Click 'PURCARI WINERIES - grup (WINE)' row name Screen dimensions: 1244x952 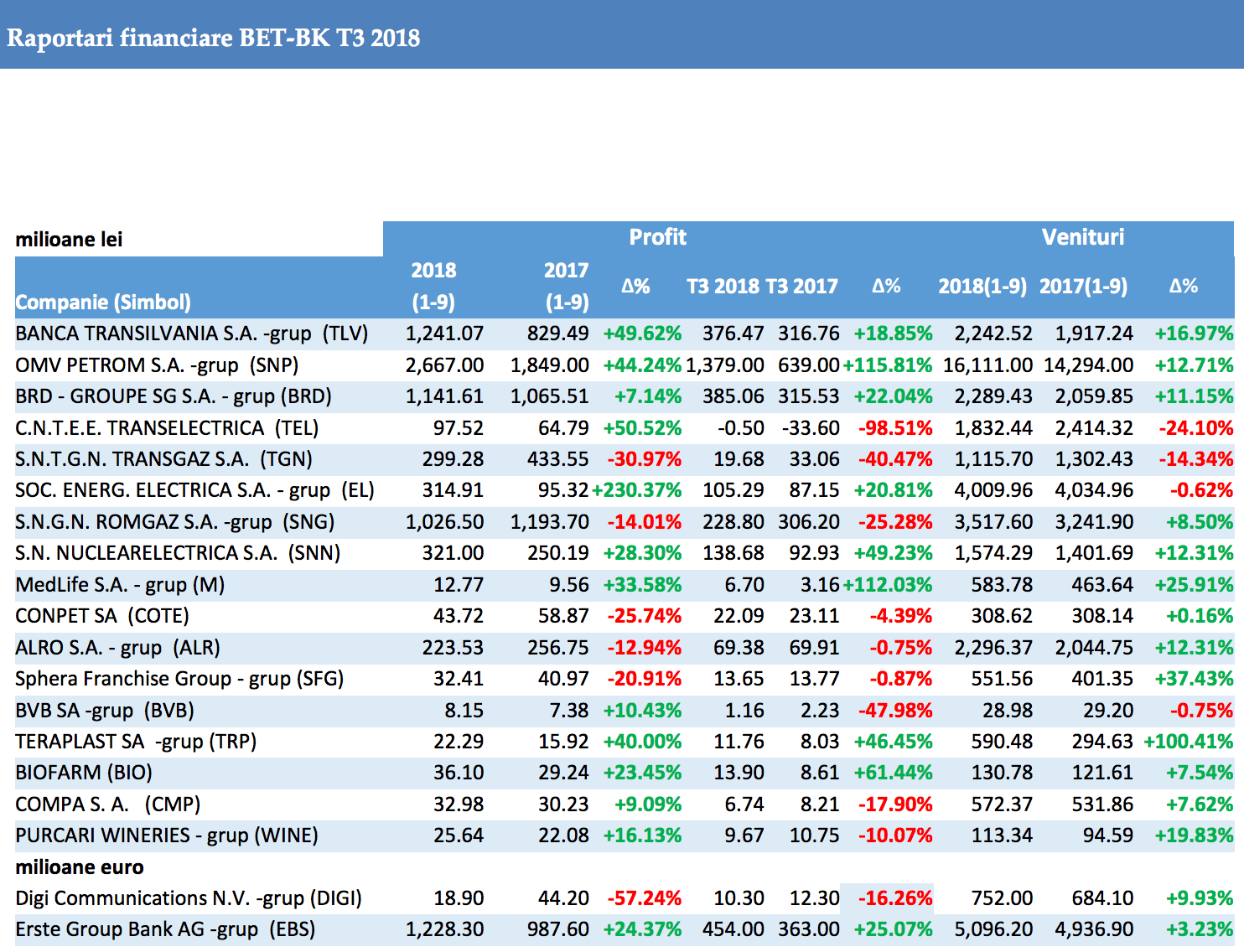[x=167, y=836]
